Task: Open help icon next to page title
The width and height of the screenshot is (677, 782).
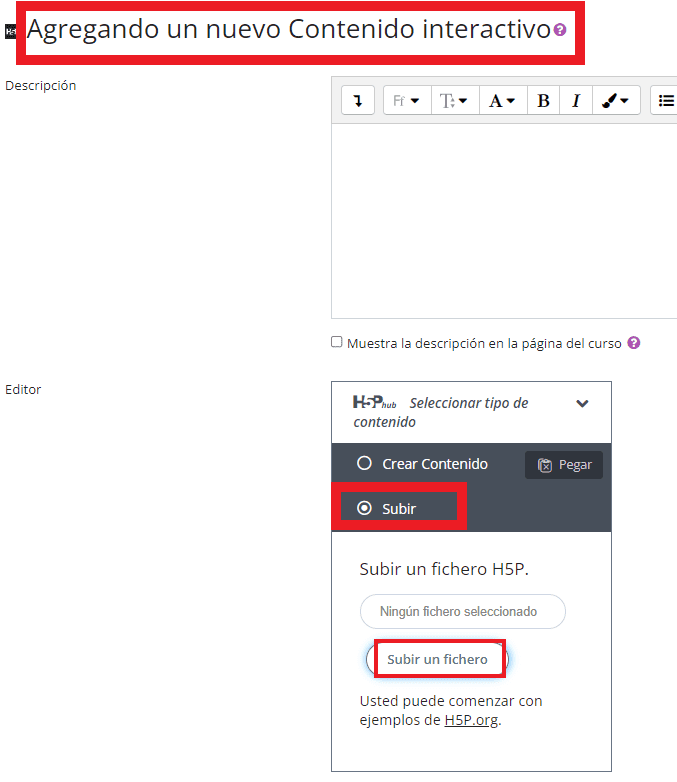Action: point(560,30)
